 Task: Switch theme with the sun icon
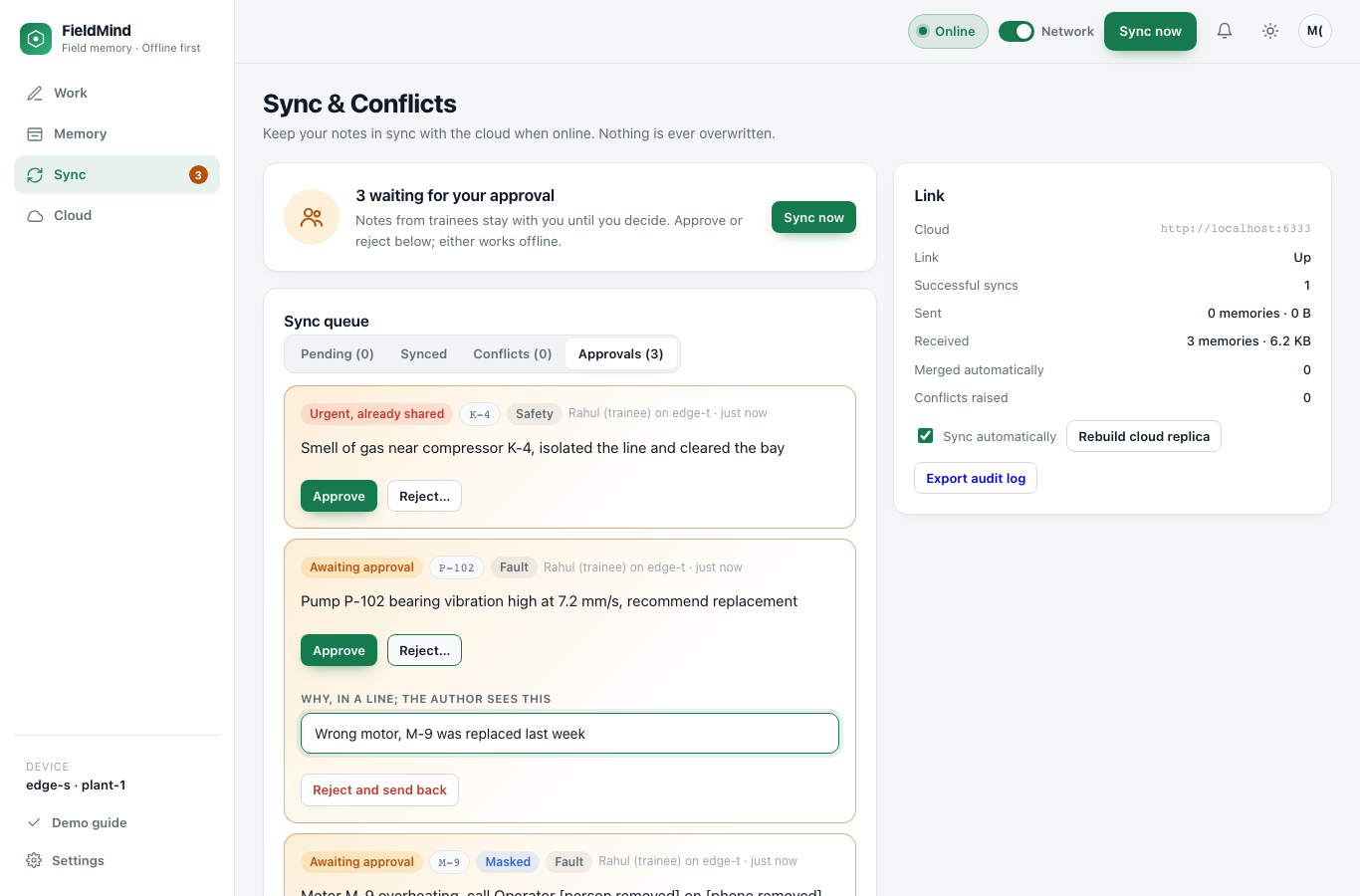click(x=1270, y=31)
